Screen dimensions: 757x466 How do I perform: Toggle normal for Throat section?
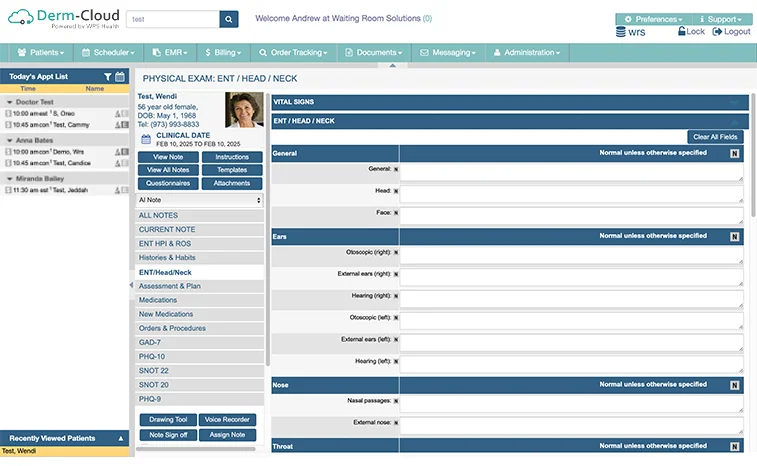(734, 447)
